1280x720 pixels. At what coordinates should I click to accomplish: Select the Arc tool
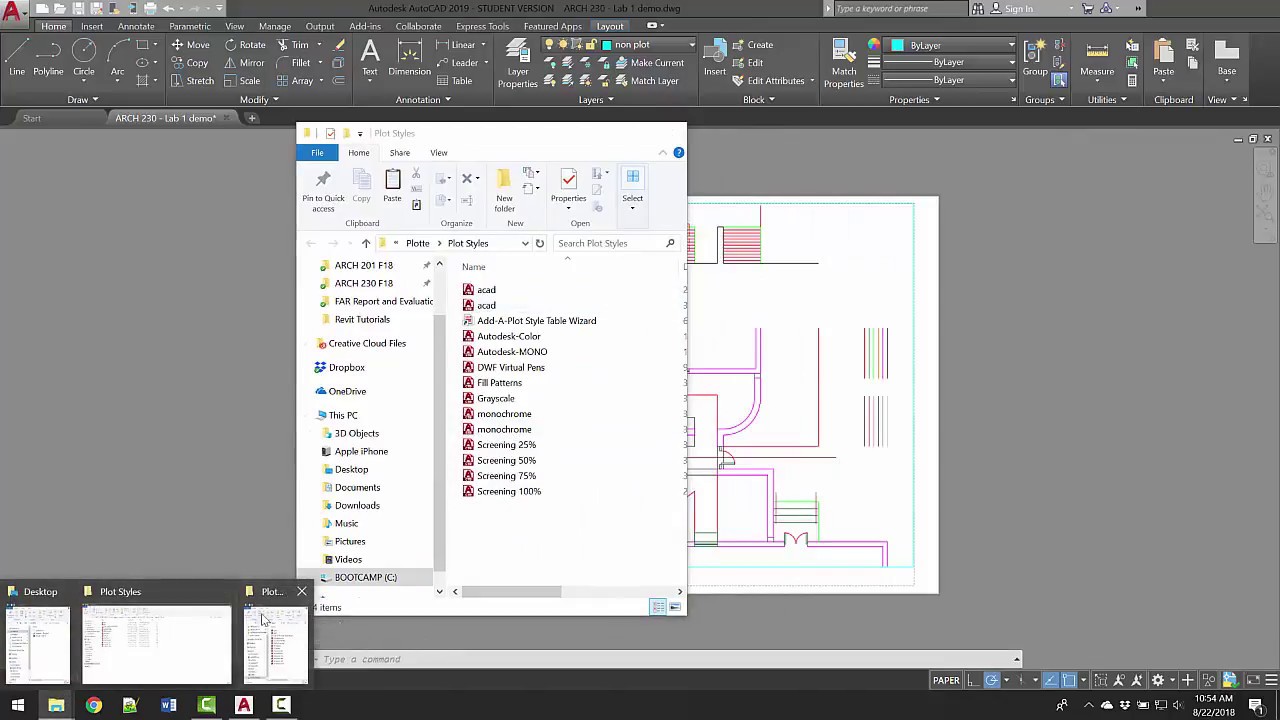tap(117, 58)
